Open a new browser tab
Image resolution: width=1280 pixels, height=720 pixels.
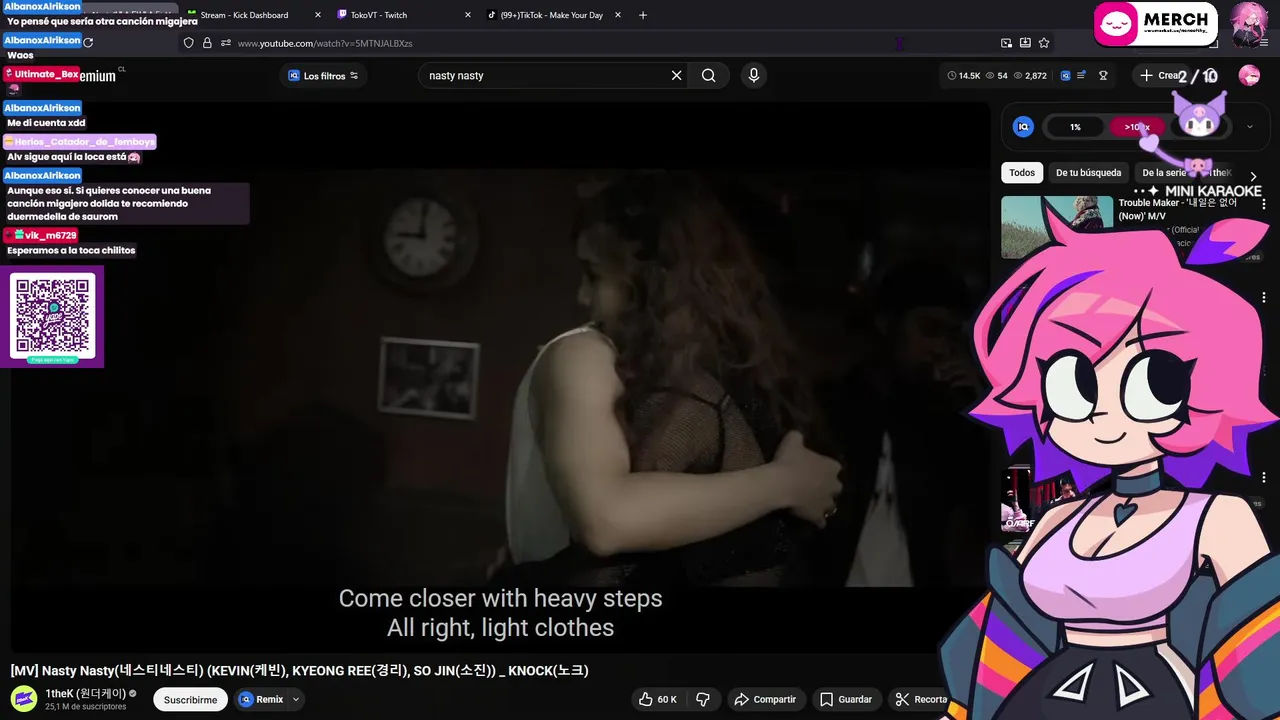click(x=643, y=15)
